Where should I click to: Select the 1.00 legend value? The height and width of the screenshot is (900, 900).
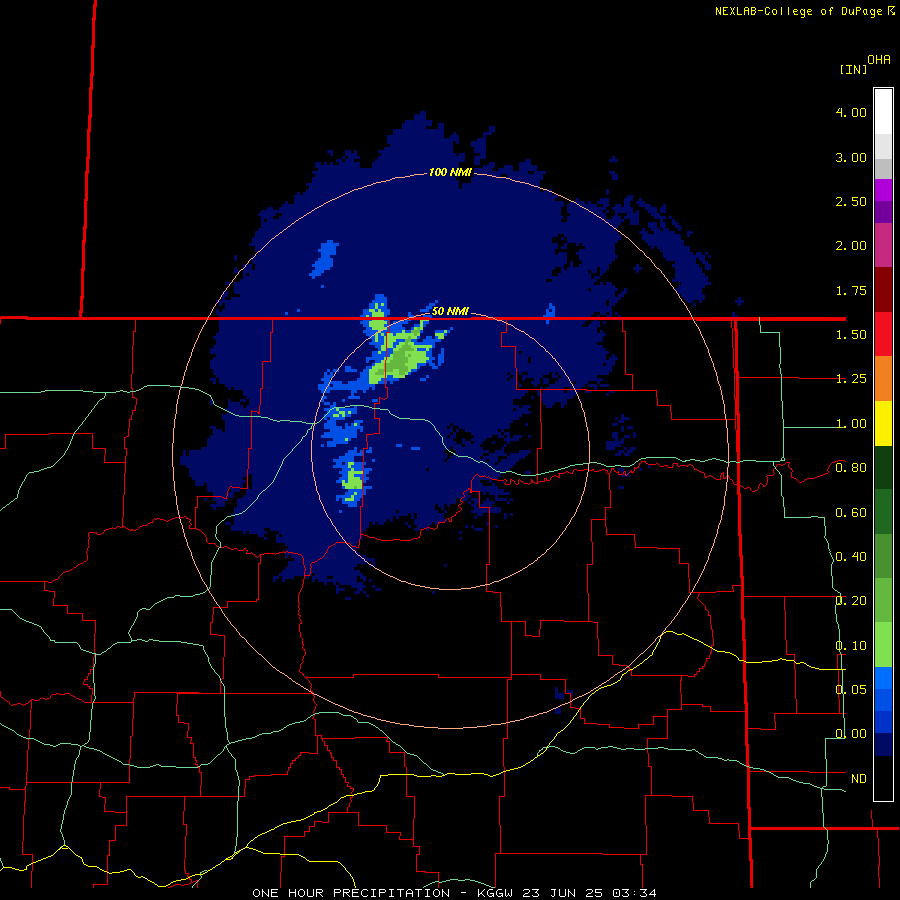tap(851, 424)
